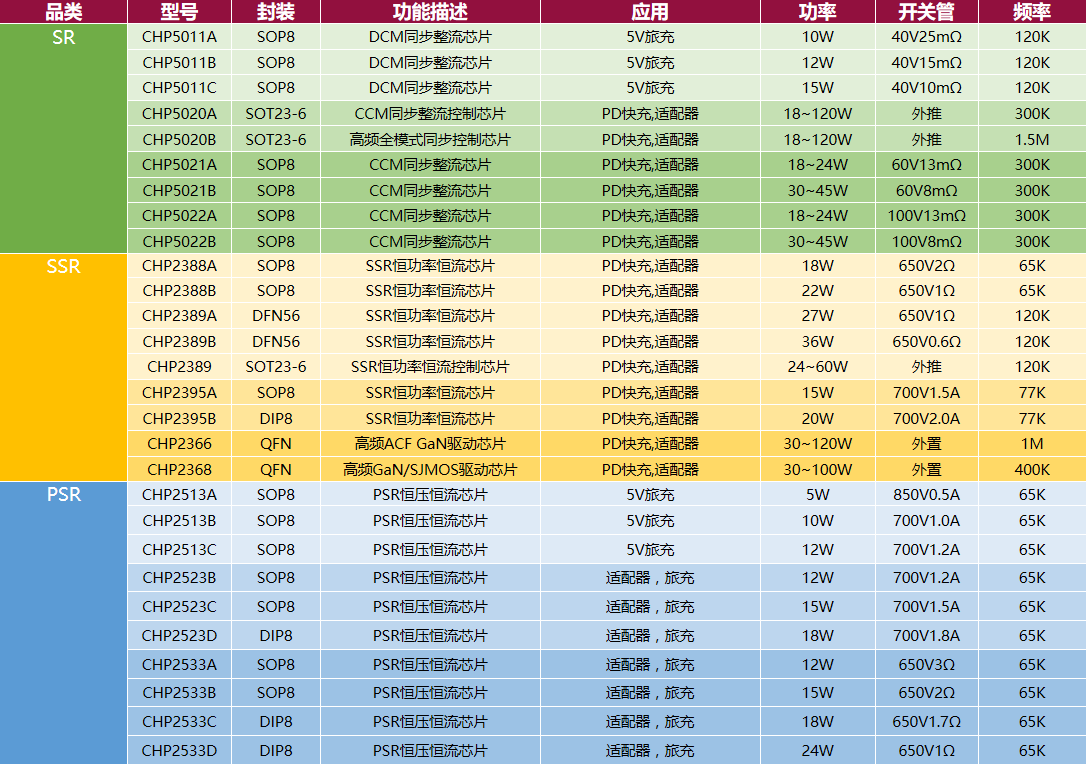Click the 700V2.0A switch cell
The image size is (1087, 765).
pyautogui.click(x=927, y=419)
